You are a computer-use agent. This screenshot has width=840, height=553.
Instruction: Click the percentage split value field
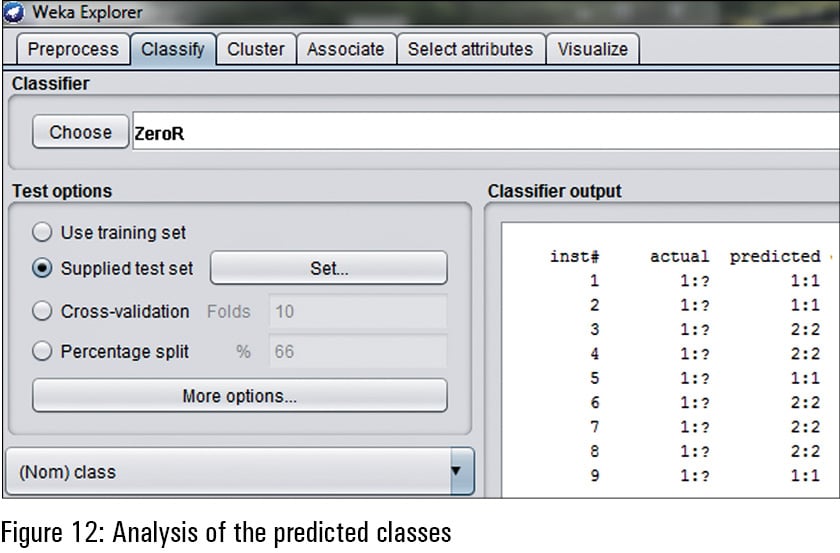[x=357, y=351]
